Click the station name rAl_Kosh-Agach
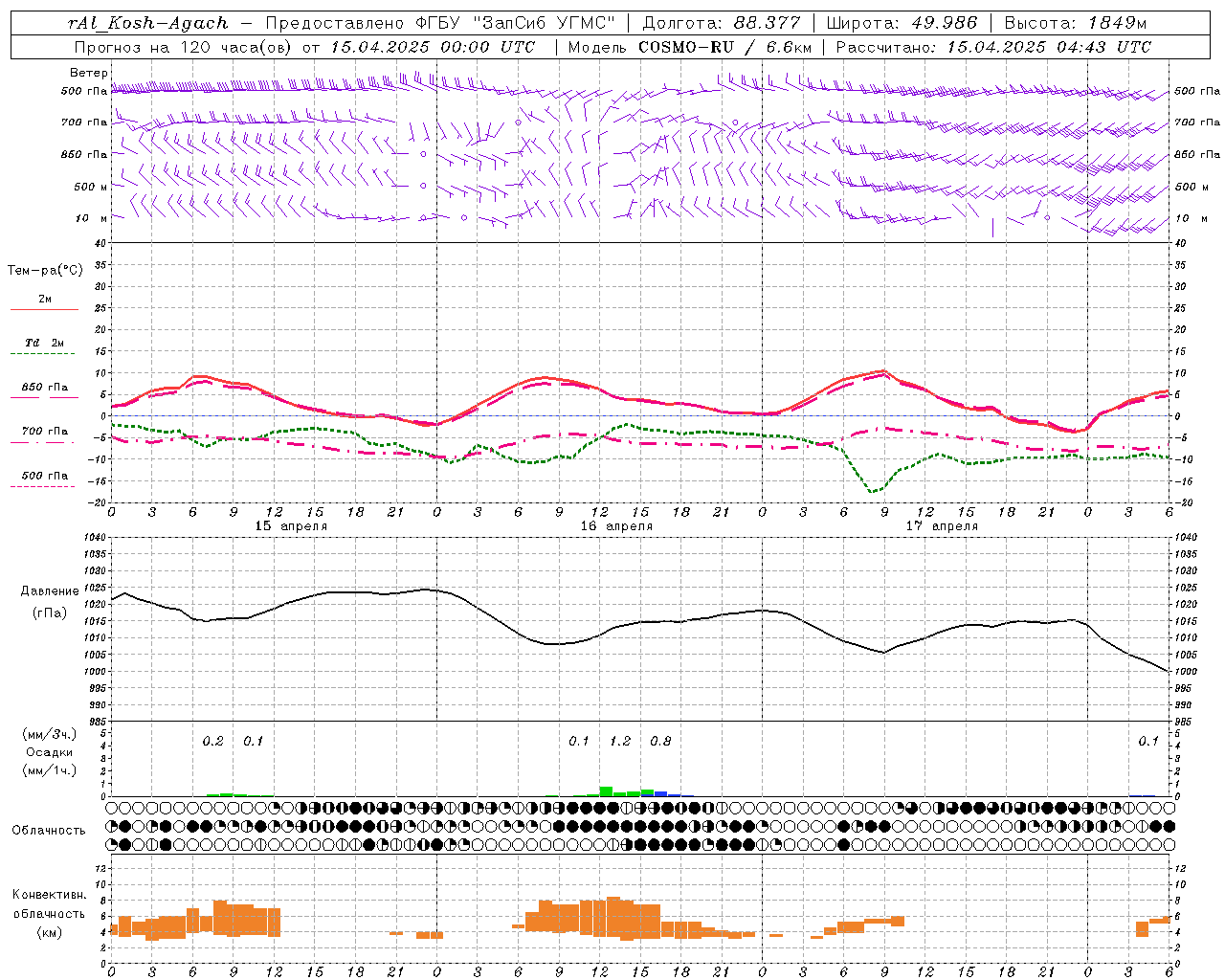The height and width of the screenshot is (980, 1225). 148,23
